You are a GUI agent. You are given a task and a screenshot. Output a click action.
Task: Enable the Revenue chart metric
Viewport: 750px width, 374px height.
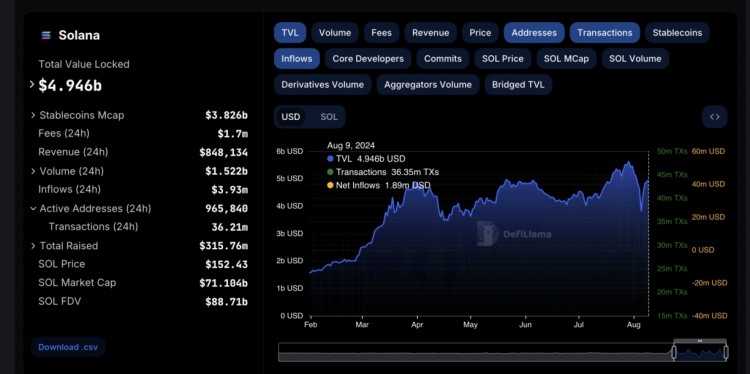point(430,33)
